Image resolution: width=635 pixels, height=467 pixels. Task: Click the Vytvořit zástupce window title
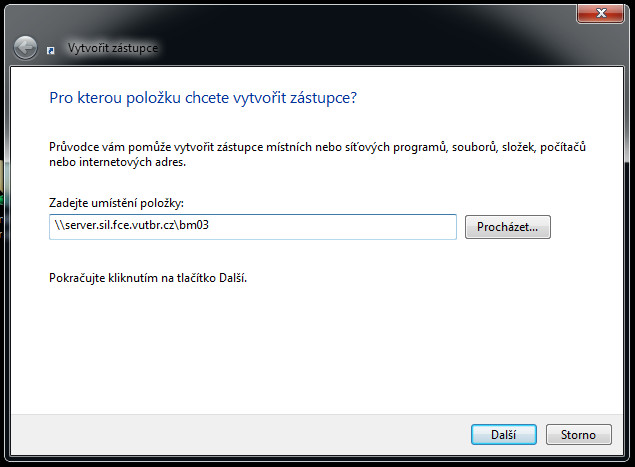[x=113, y=48]
